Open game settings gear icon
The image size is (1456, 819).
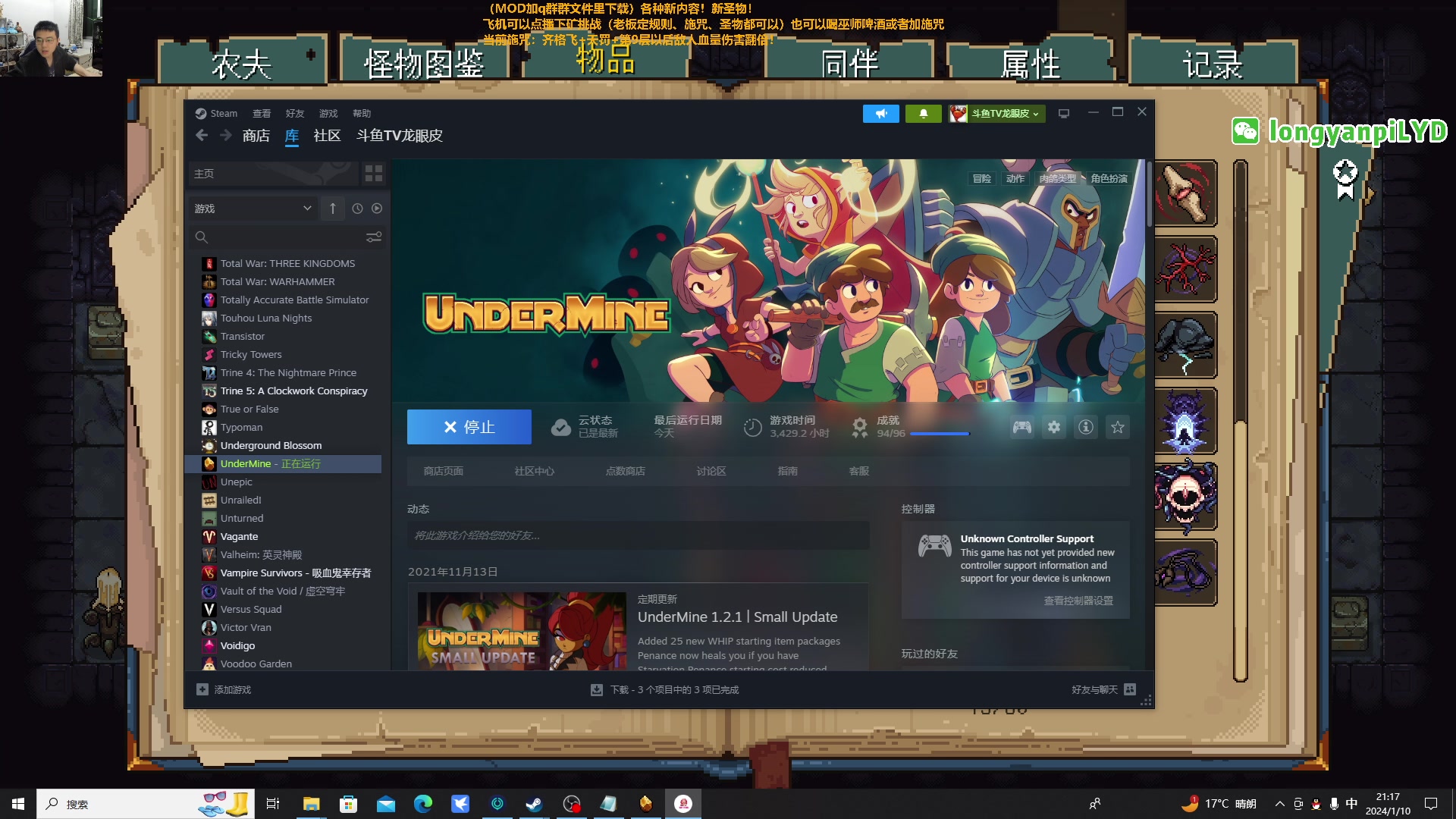(x=1054, y=428)
